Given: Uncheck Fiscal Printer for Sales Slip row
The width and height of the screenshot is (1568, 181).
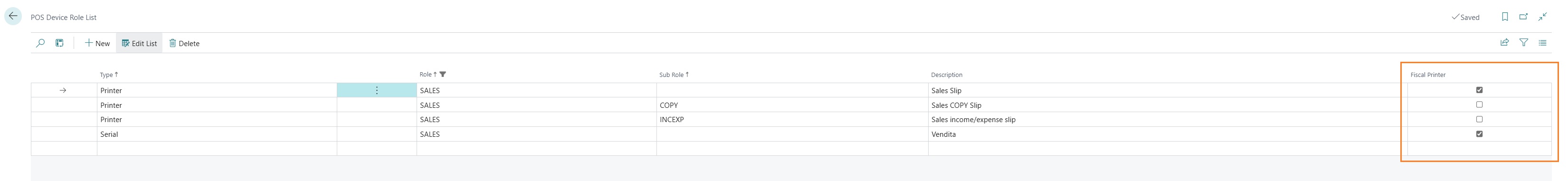Looking at the screenshot, I should (1479, 90).
